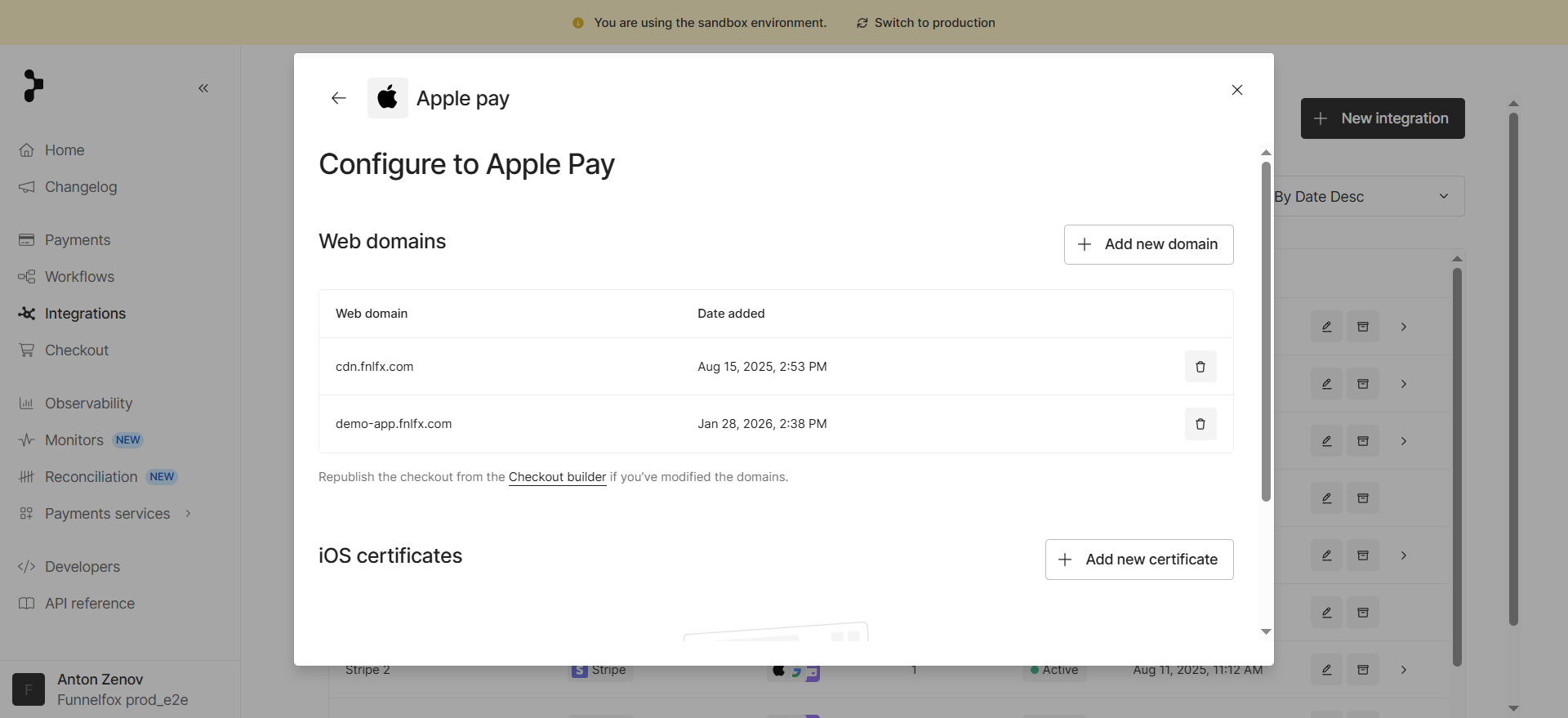Select the cdn.fnlfx.com domain text
Image resolution: width=1568 pixels, height=718 pixels.
[374, 367]
